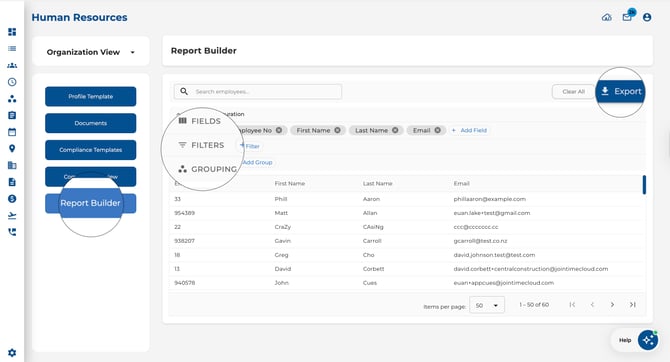The image size is (670, 362).
Task: Click the cloud upload icon in header
Action: 607,18
